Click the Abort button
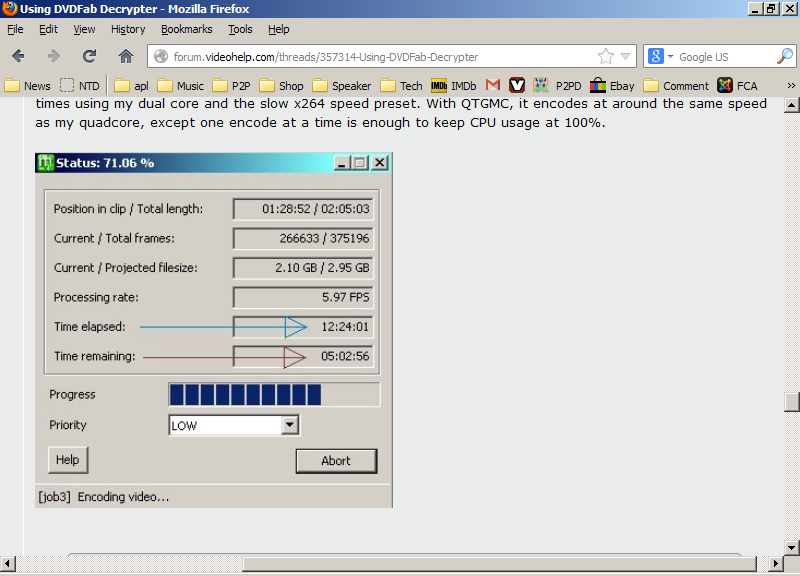800x576 pixels. [x=336, y=461]
